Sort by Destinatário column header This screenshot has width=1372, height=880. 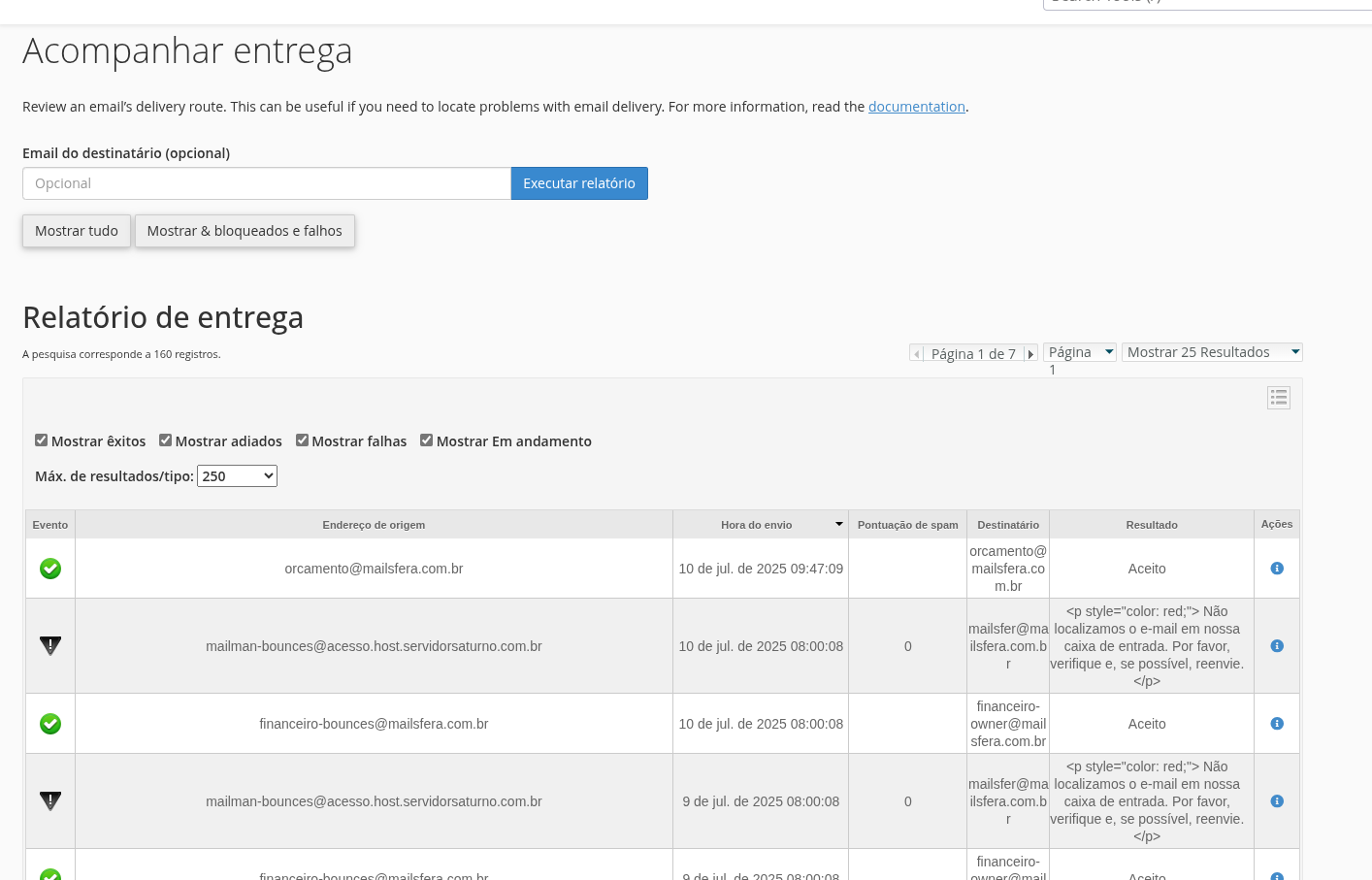[x=1008, y=525]
